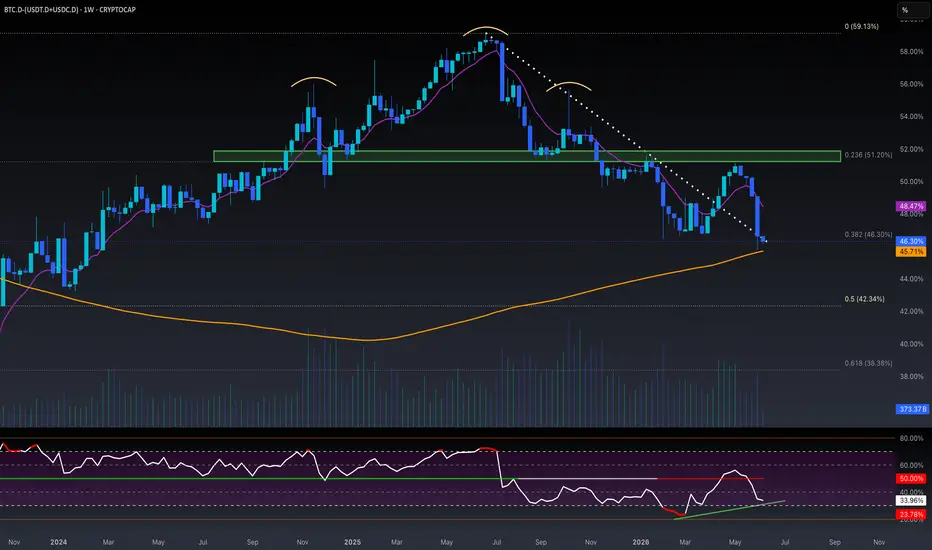Click the 2025 label on time axis
The height and width of the screenshot is (550, 932).
[352, 542]
